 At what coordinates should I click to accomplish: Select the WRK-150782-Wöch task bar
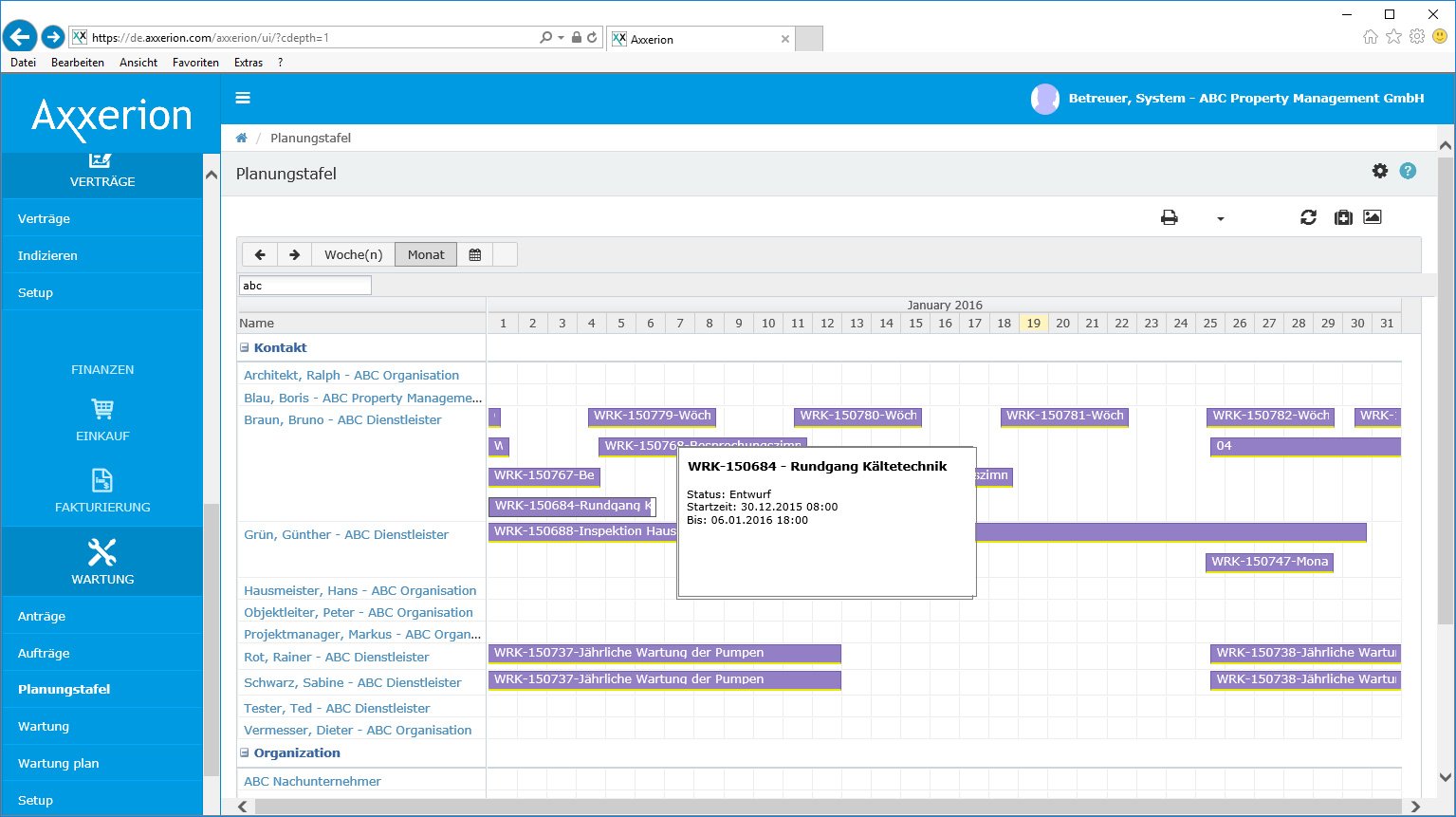point(1270,417)
